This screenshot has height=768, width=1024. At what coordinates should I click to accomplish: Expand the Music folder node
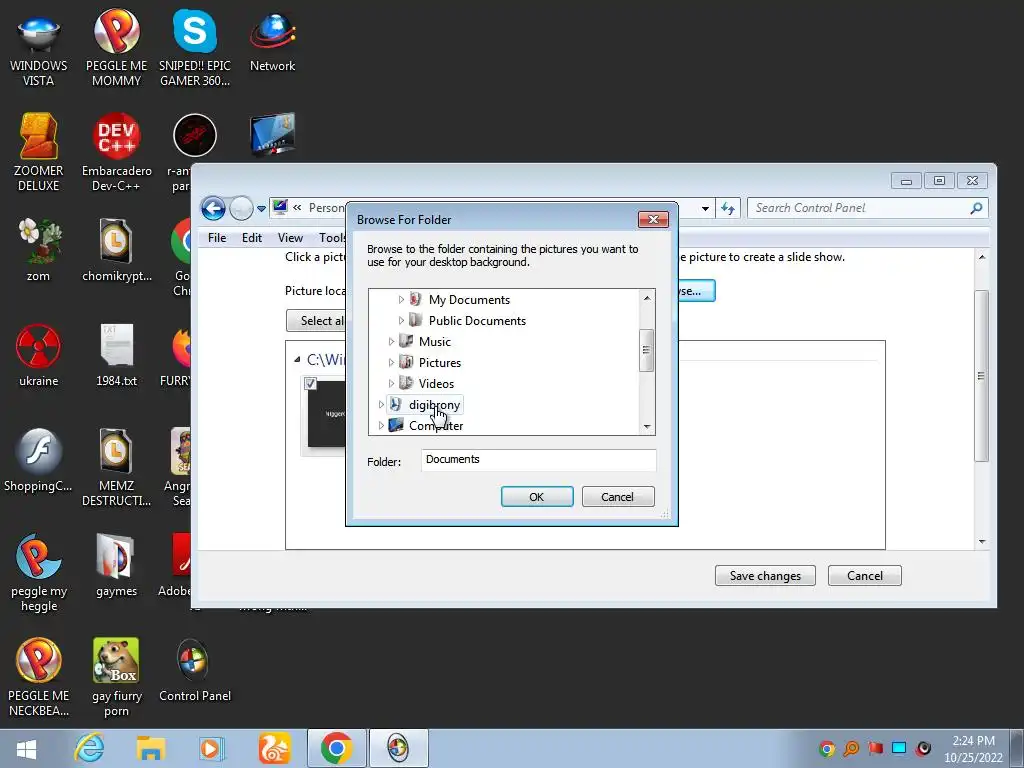pos(391,342)
